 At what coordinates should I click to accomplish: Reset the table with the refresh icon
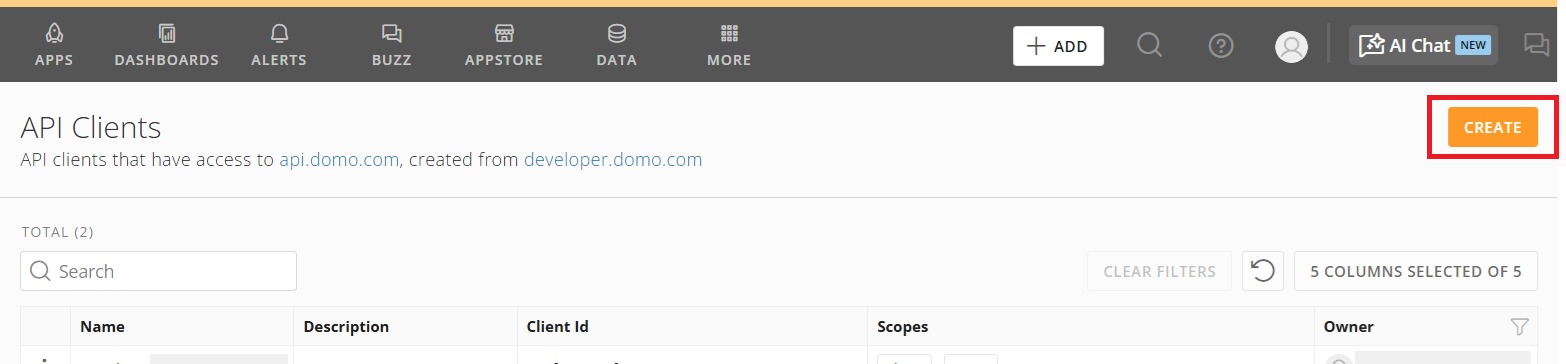(x=1263, y=271)
